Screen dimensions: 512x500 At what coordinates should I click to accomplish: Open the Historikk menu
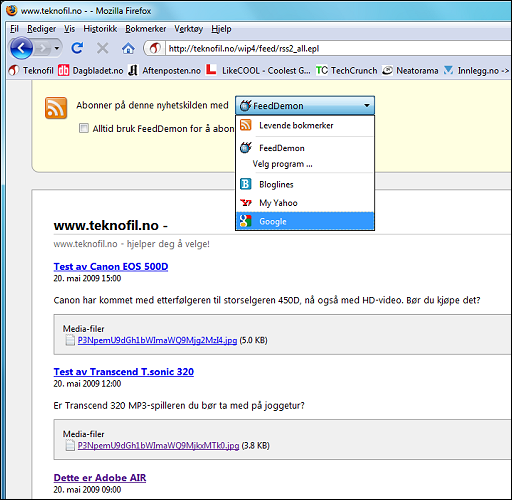coord(100,29)
